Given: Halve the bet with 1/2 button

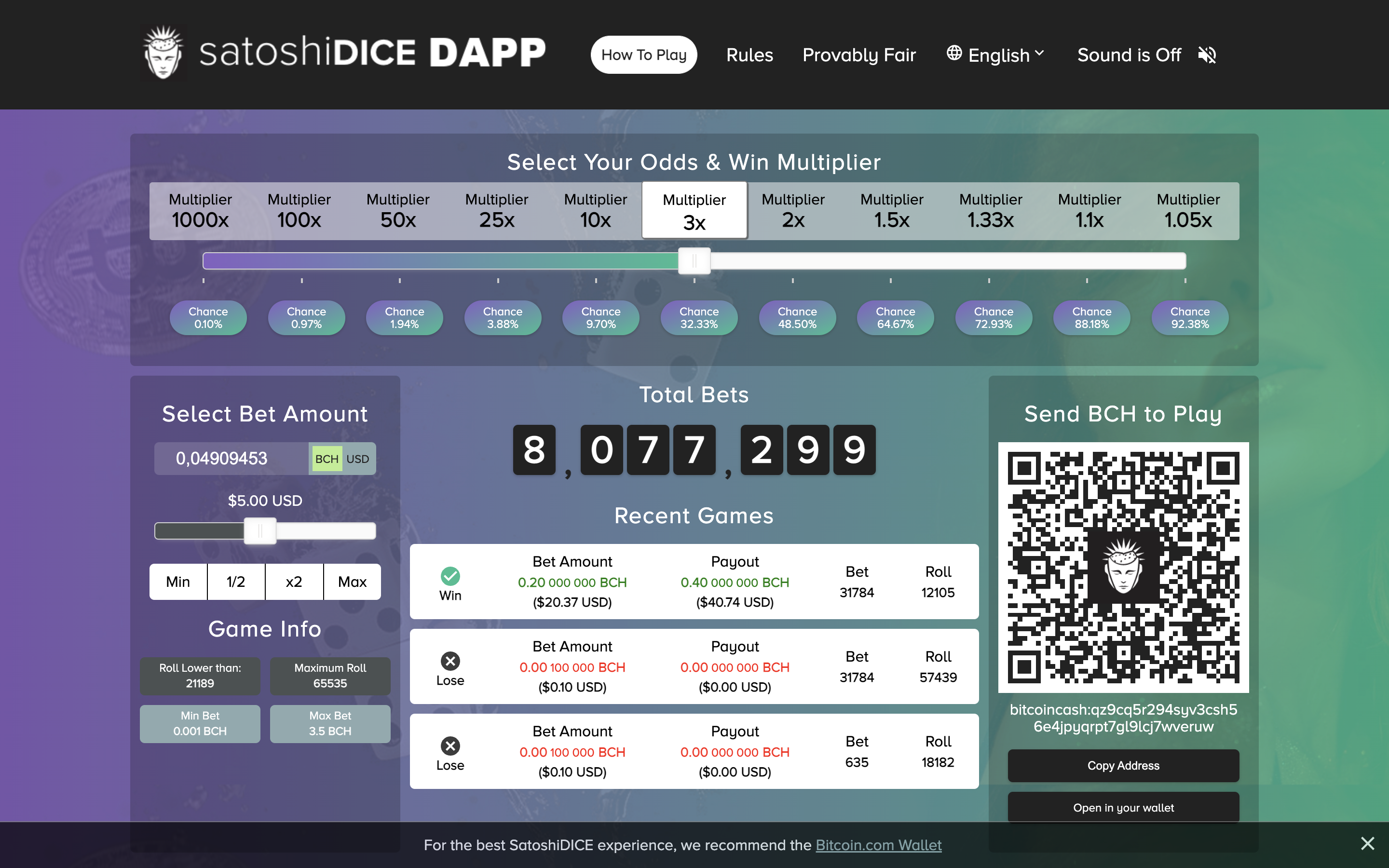Looking at the screenshot, I should [236, 582].
